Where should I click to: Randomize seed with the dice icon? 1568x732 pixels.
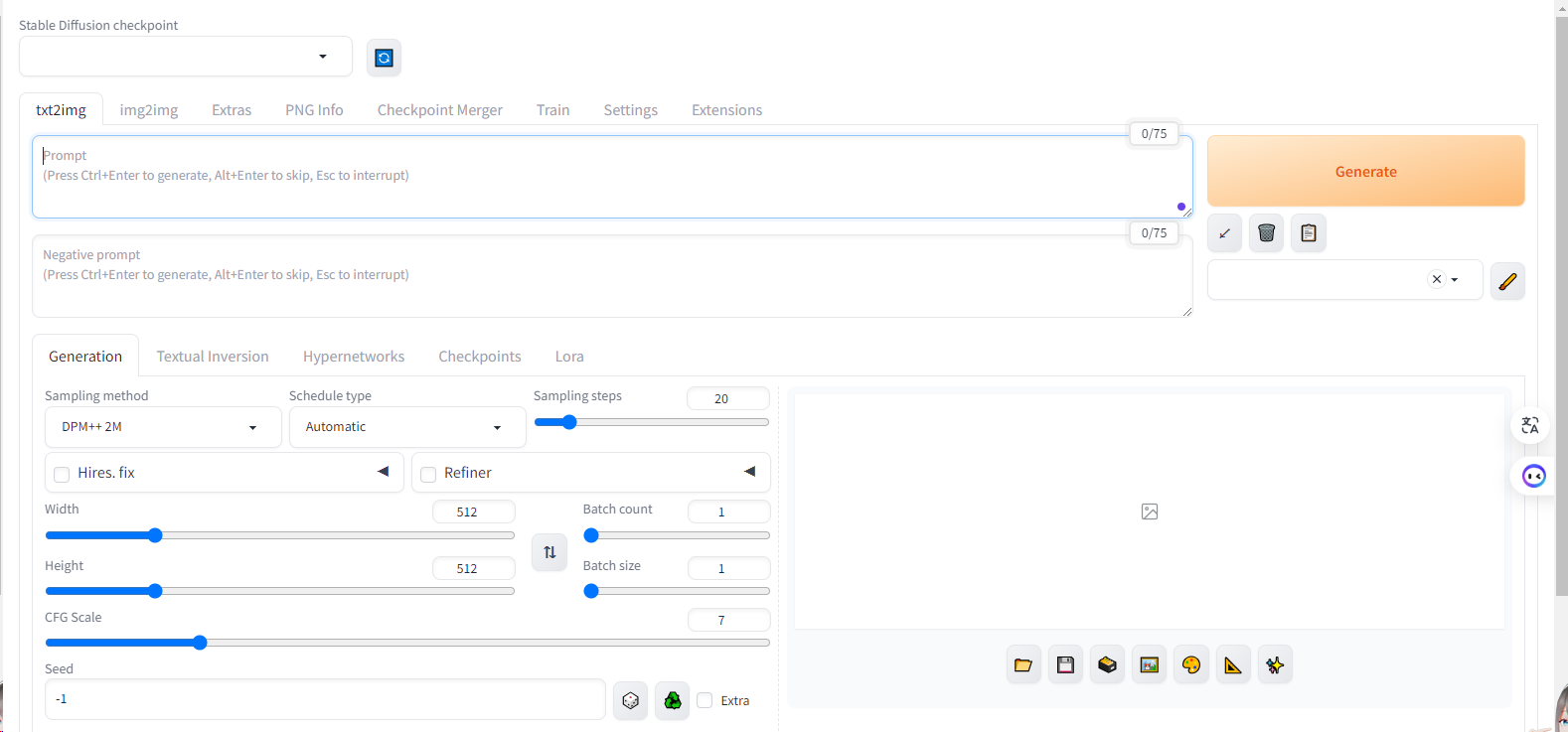630,701
